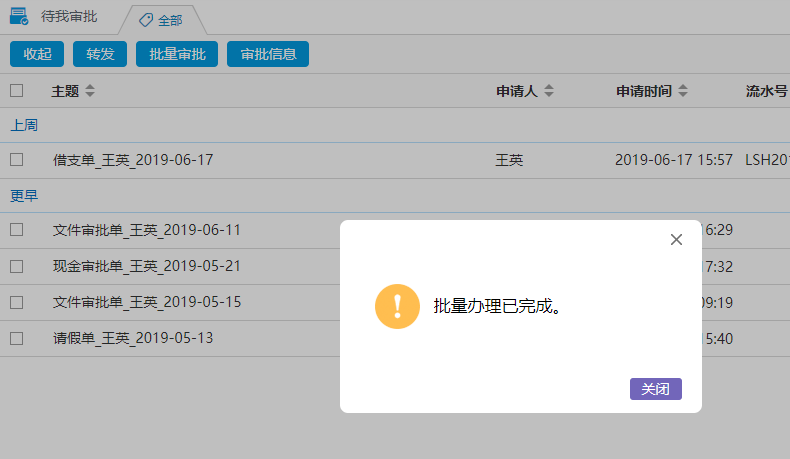Check the 文件审批单_王英_2019-06-11 row checkbox

17,230
